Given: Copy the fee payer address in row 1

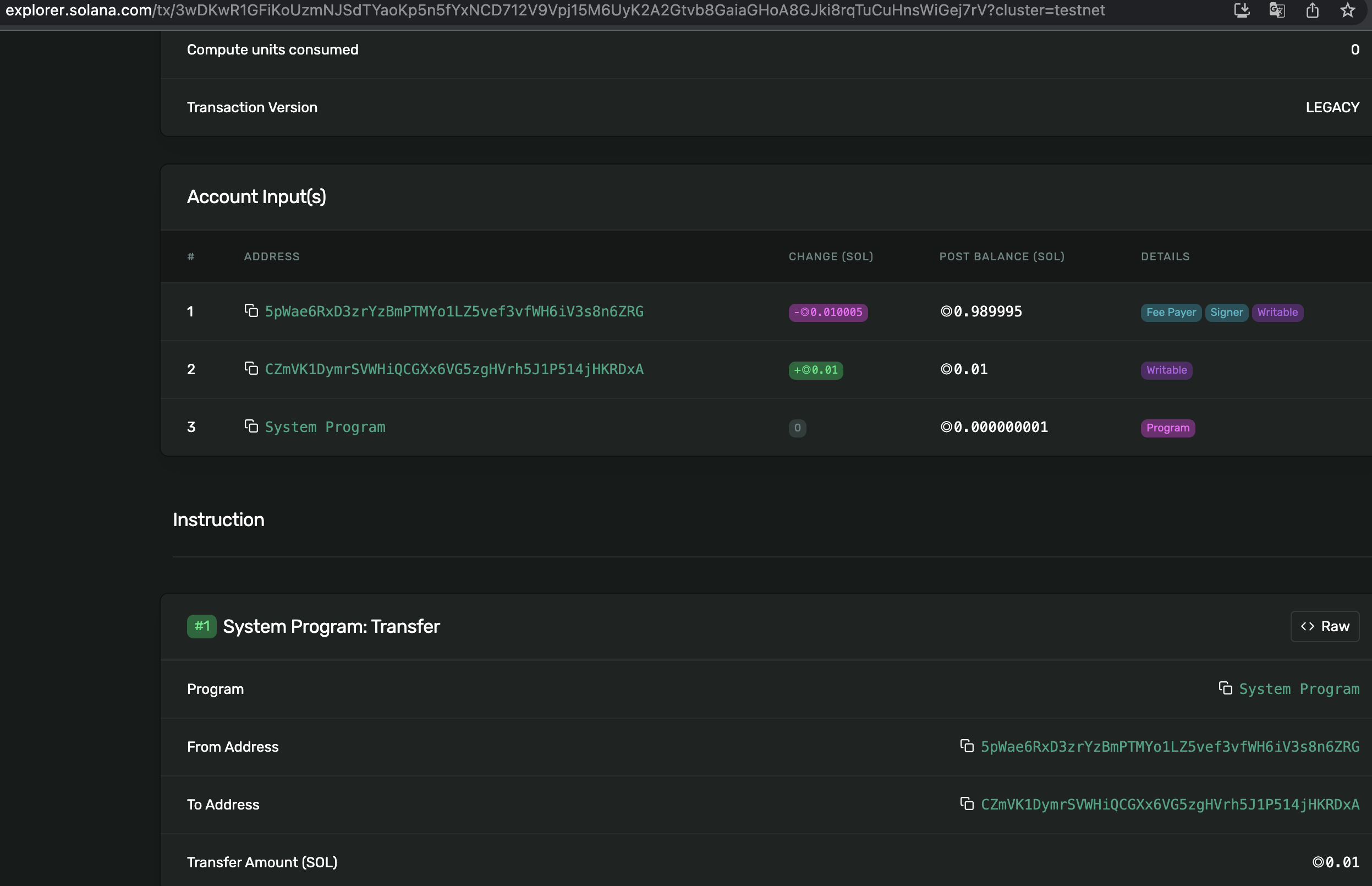Looking at the screenshot, I should pos(251,311).
